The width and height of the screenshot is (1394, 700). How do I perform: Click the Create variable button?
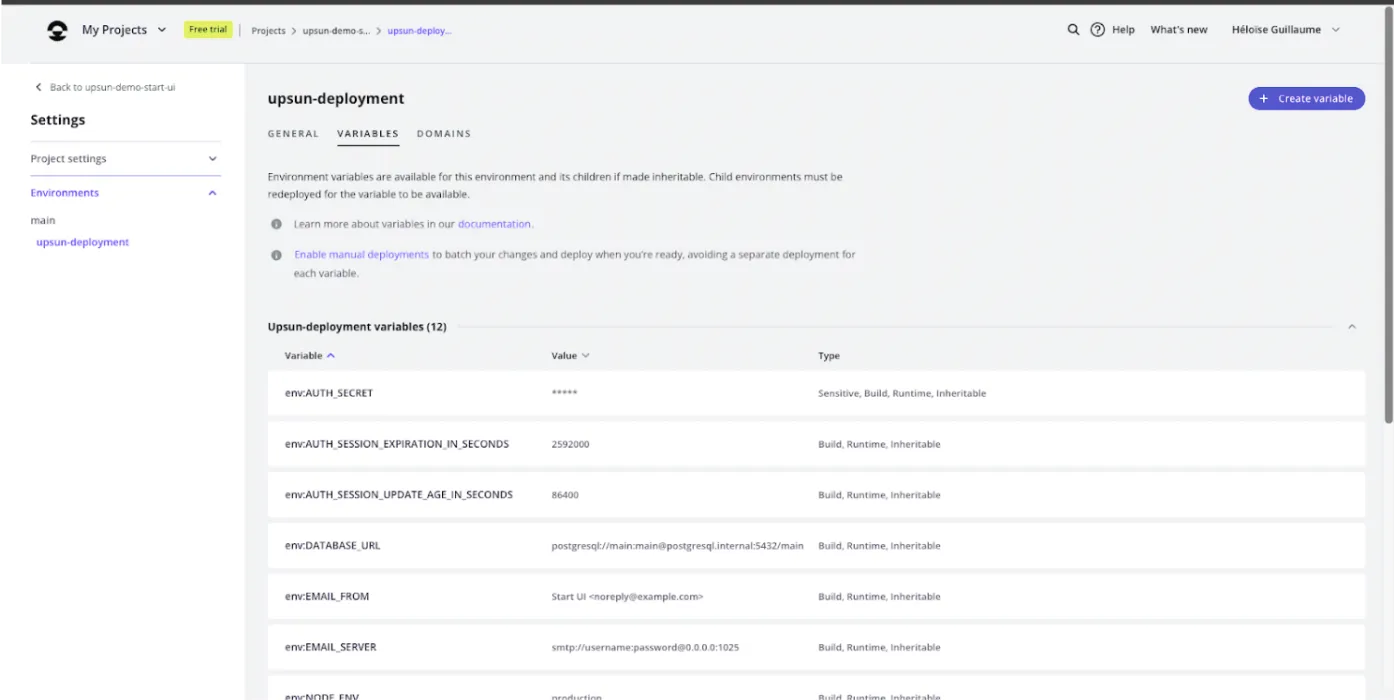coord(1306,98)
